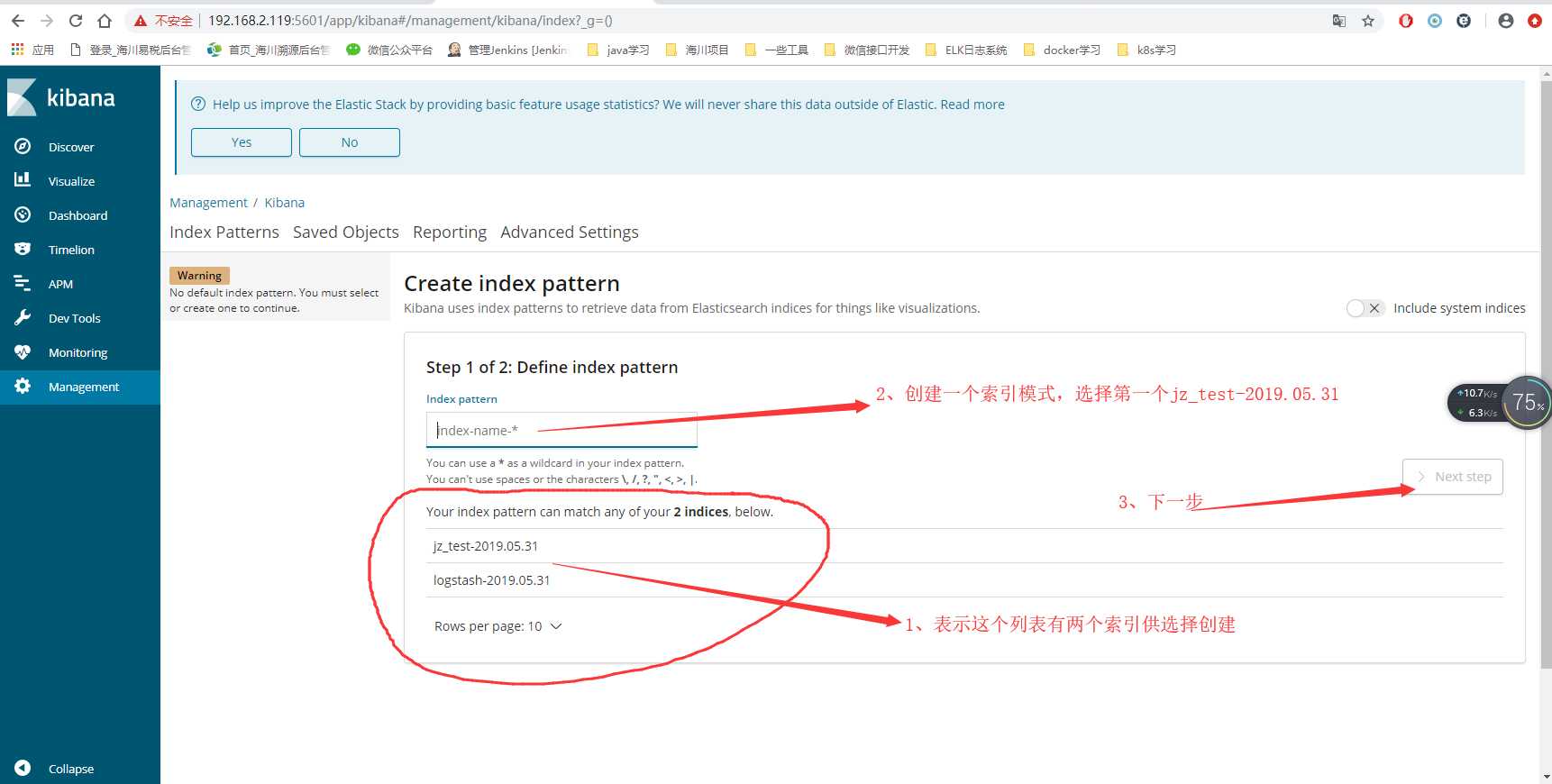Click the Next step button
The height and width of the screenshot is (784, 1552).
[1453, 477]
